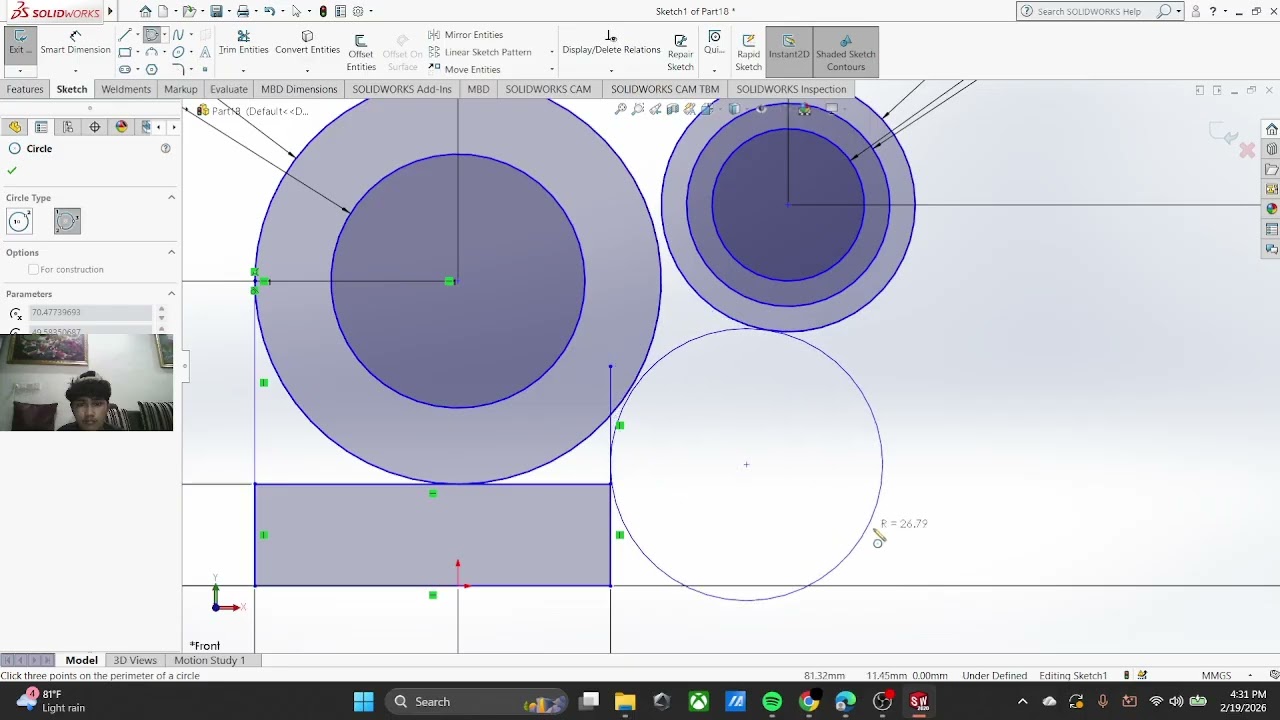The height and width of the screenshot is (720, 1280).
Task: Select the Ellipse tool
Action: 178,52
